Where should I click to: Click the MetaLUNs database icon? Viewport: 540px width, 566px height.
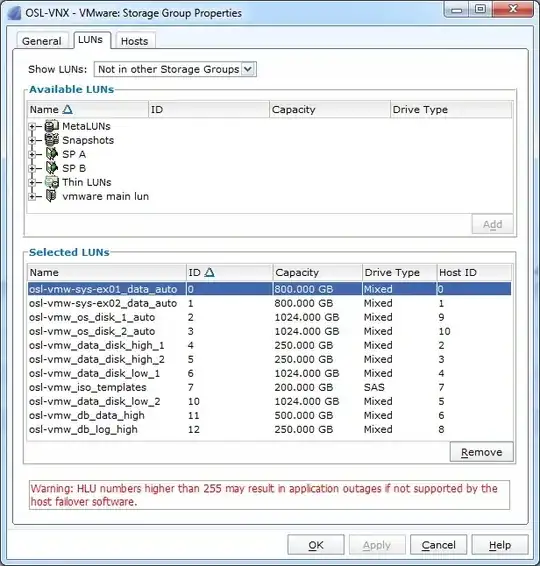(52, 126)
